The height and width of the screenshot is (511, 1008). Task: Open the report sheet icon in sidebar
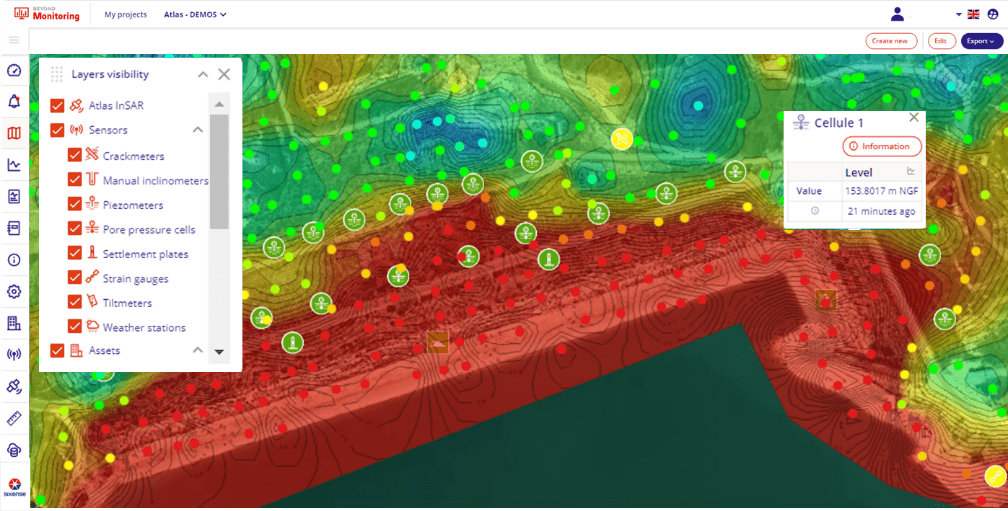pos(14,197)
